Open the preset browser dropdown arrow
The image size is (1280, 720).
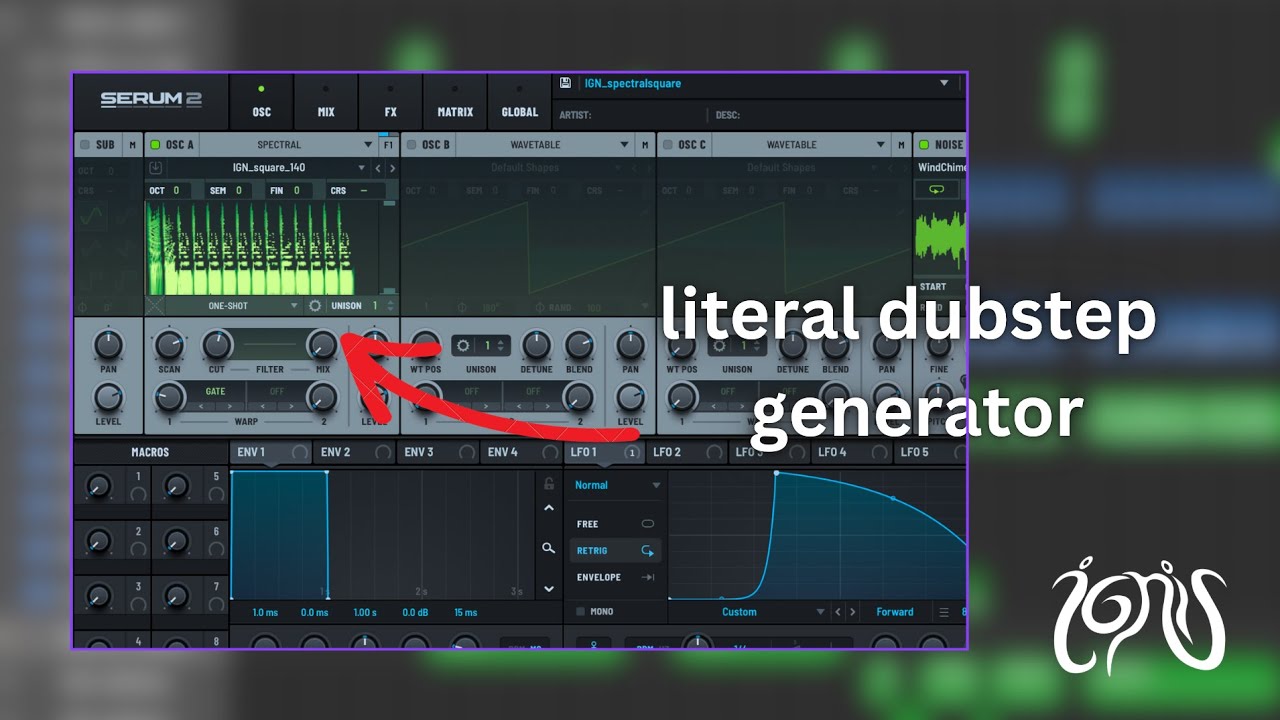(944, 83)
